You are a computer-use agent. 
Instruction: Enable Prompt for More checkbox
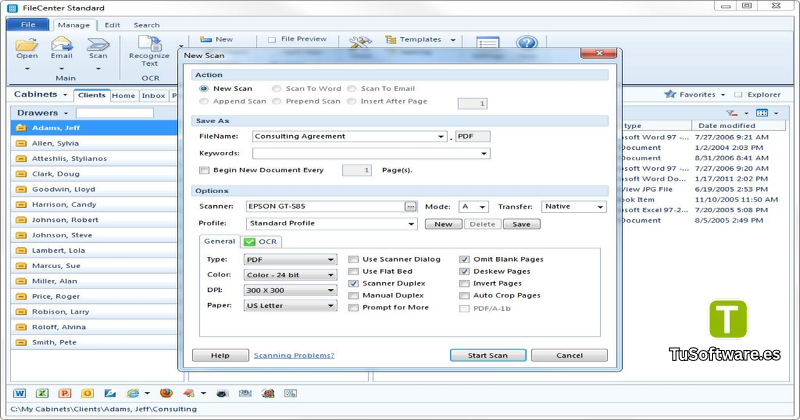(353, 308)
